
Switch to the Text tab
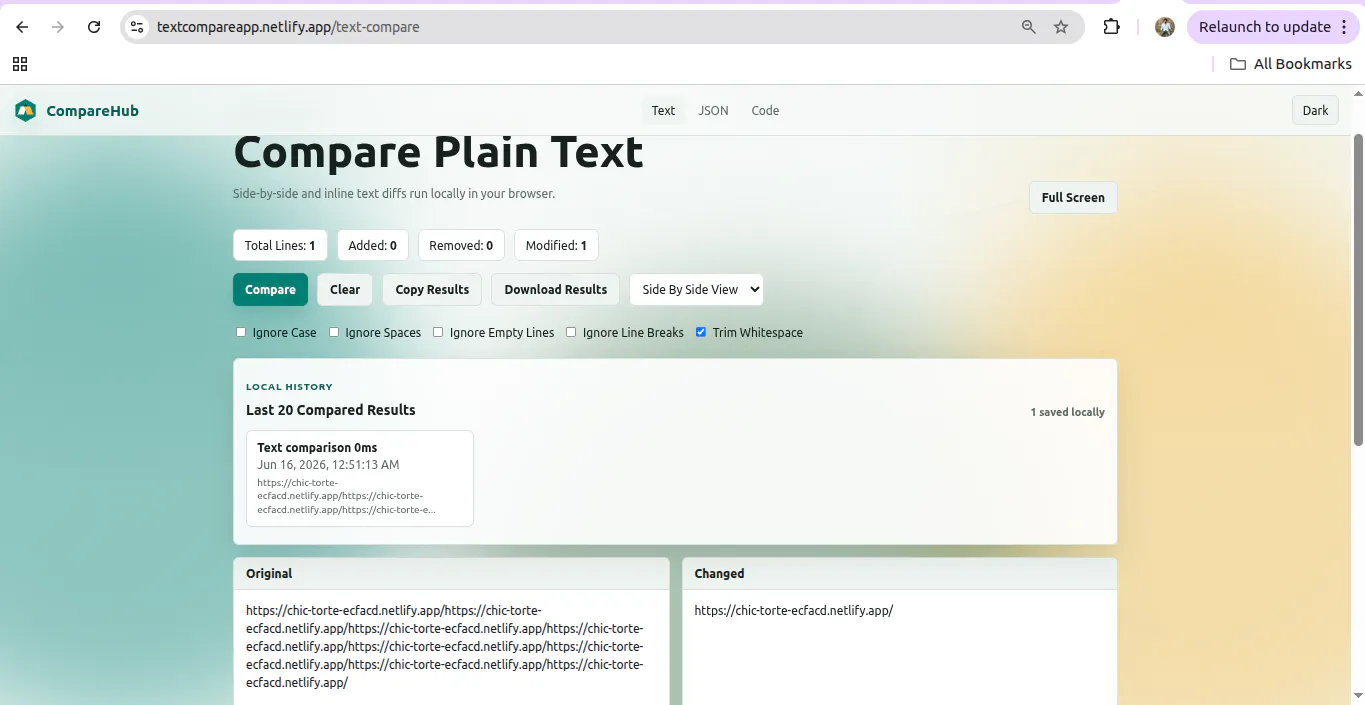(x=663, y=111)
